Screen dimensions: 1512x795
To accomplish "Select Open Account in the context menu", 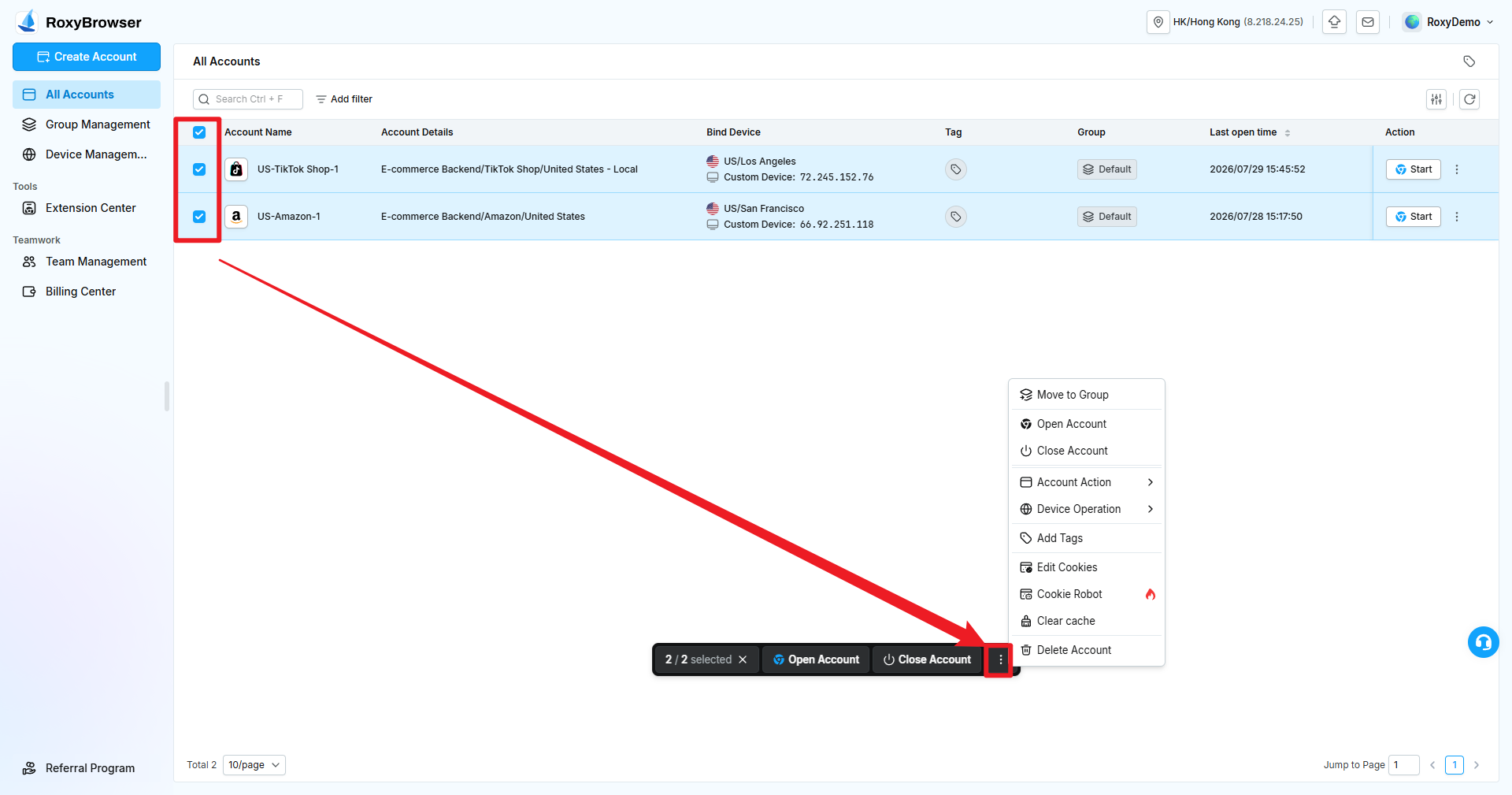I will [1087, 424].
